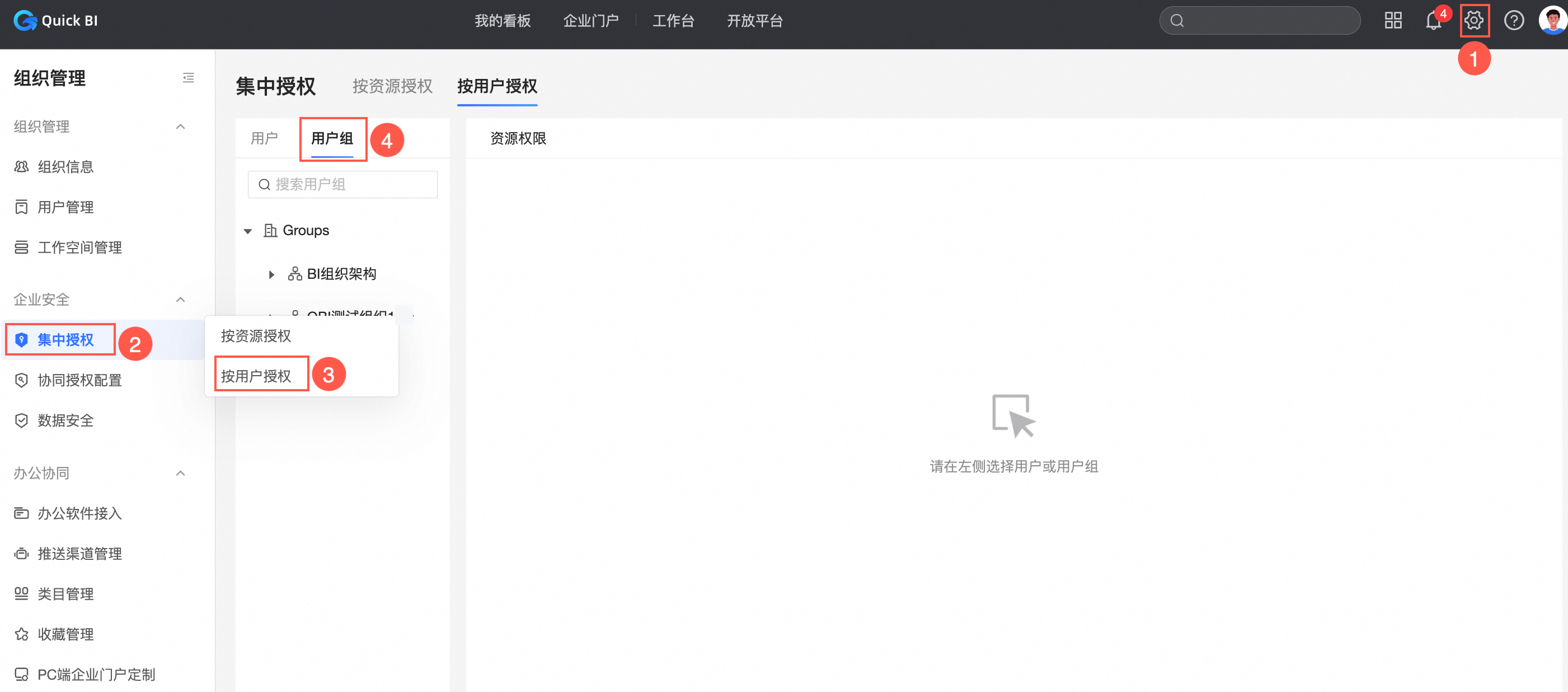Viewport: 1568px width, 692px height.
Task: Switch to the 用户 tab
Action: click(x=264, y=138)
